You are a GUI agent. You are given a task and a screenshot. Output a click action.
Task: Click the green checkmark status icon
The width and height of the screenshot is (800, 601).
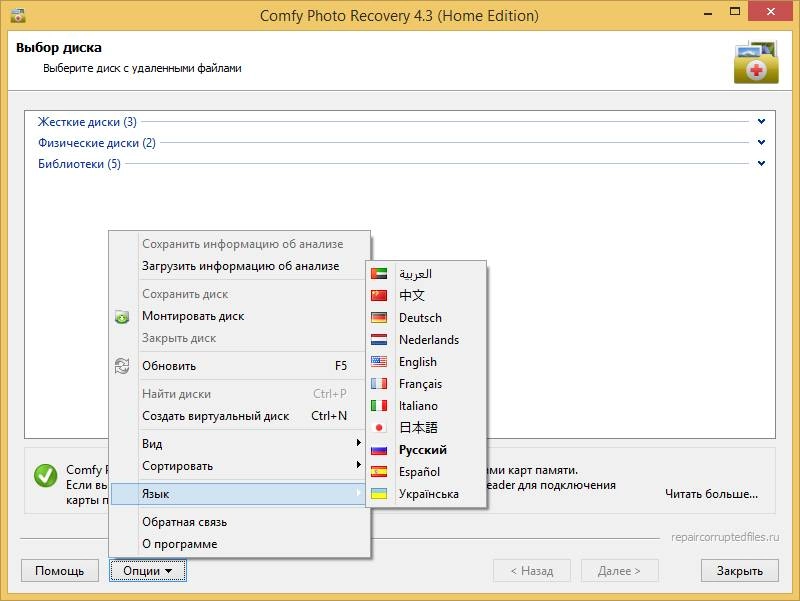point(45,475)
